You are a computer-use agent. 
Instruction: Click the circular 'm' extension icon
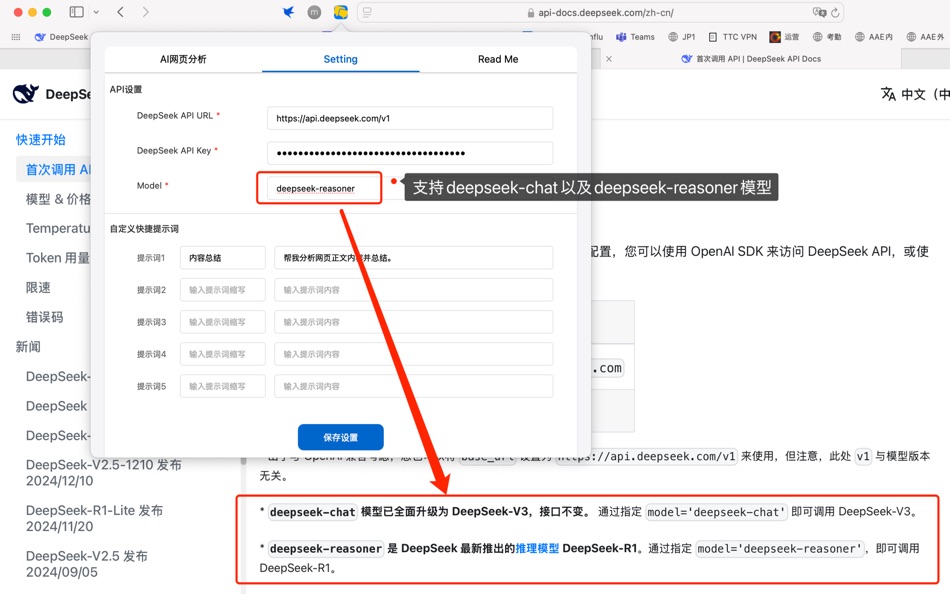tap(313, 12)
